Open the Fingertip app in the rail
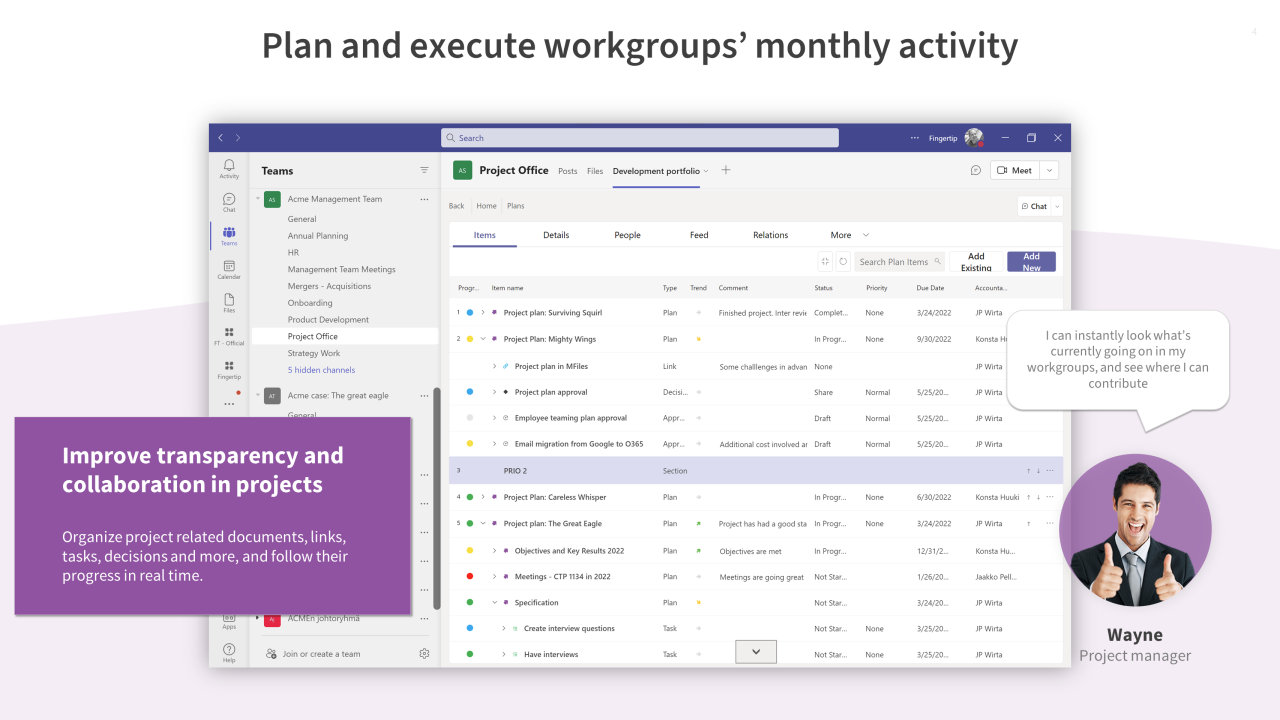Screen dimensions: 1280x720 click(x=229, y=369)
